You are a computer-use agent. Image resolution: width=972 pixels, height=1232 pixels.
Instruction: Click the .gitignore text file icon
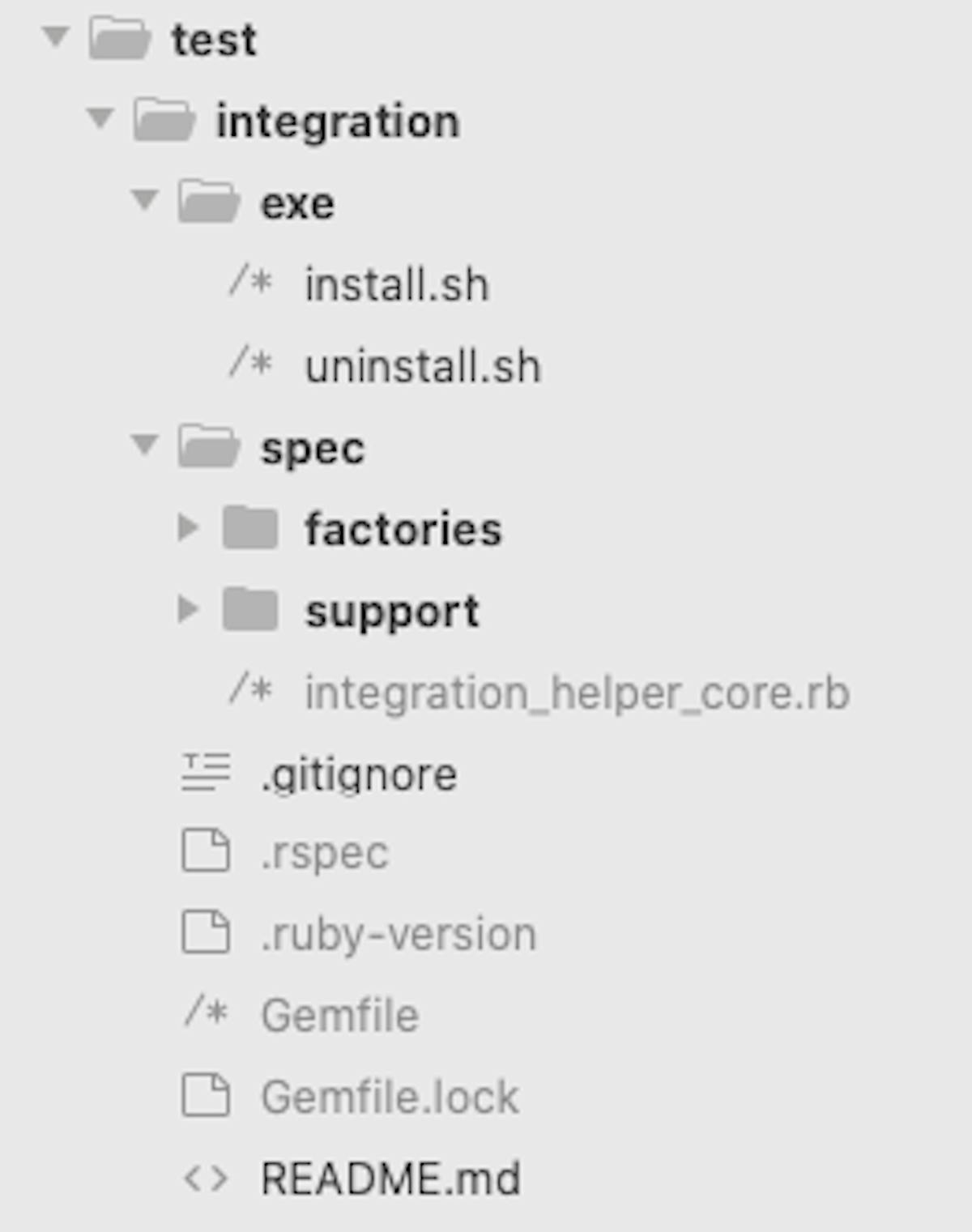(206, 772)
